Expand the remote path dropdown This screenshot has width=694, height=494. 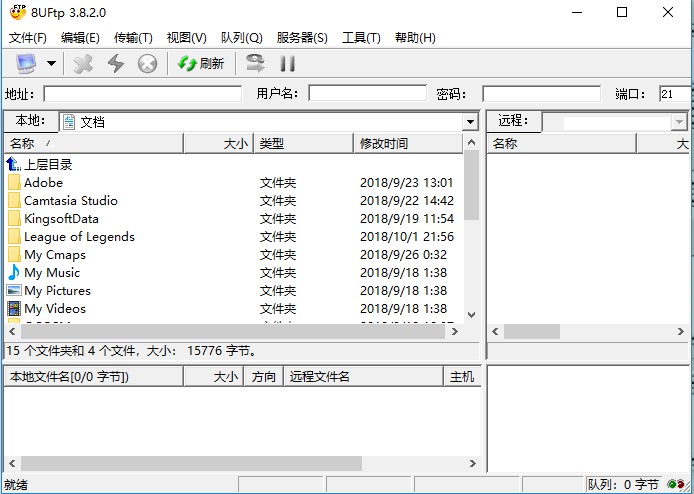coord(678,123)
